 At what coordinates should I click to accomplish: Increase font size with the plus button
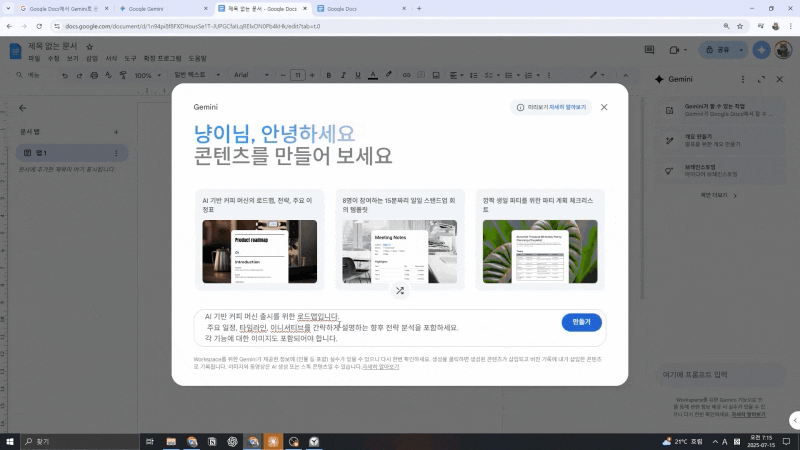click(x=312, y=76)
